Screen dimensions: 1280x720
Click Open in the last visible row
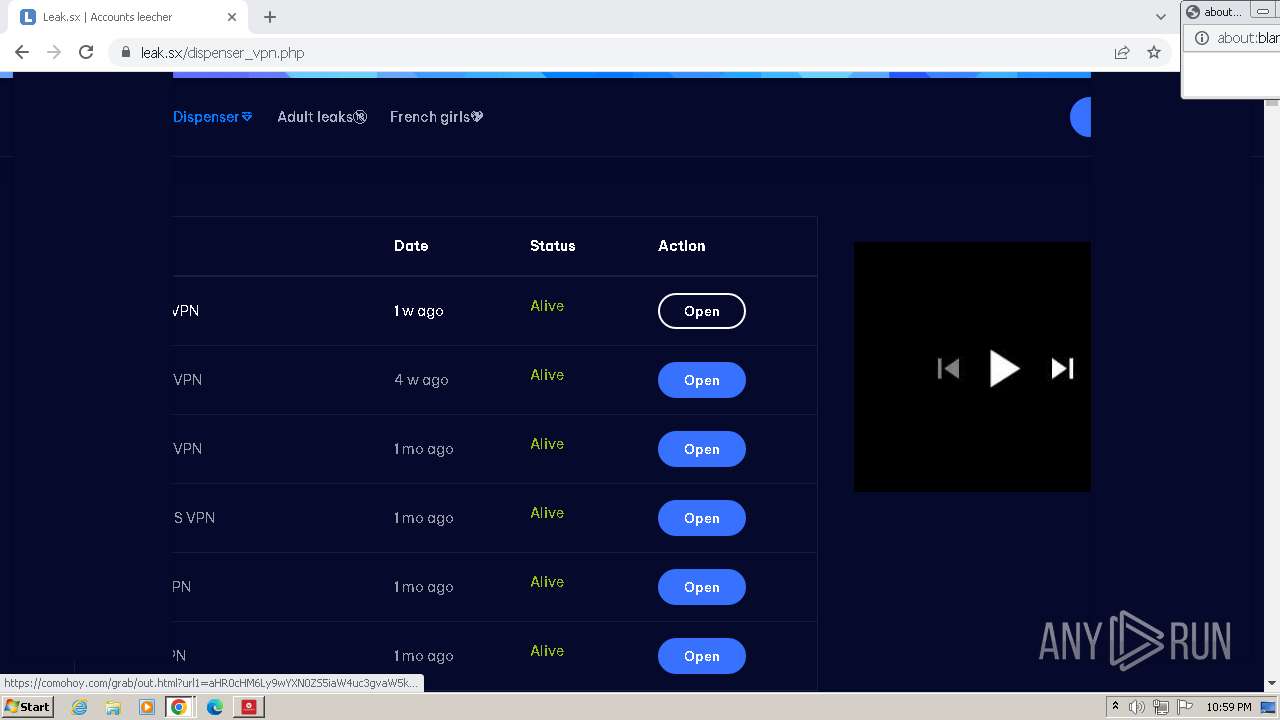702,656
